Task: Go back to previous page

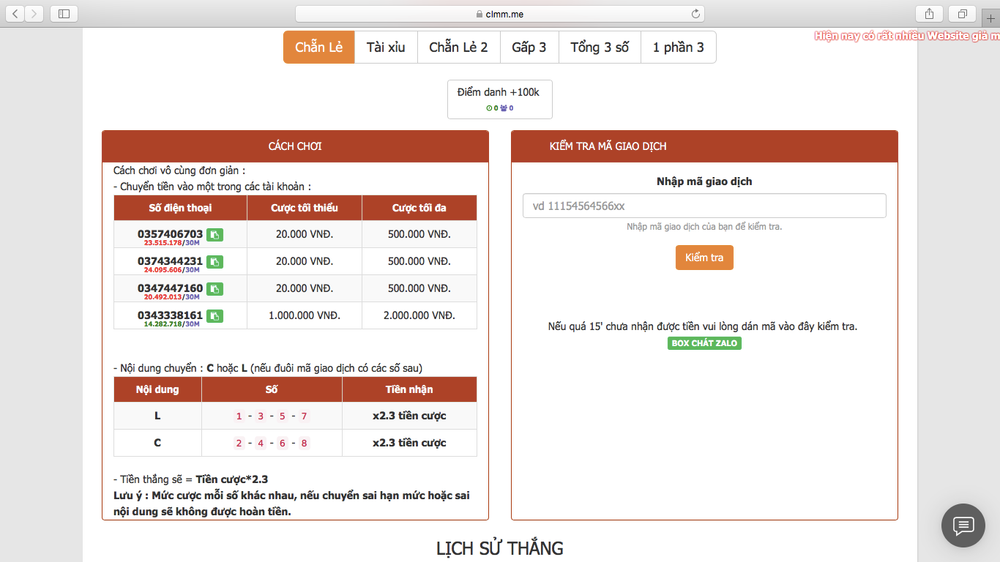Action: pos(16,14)
